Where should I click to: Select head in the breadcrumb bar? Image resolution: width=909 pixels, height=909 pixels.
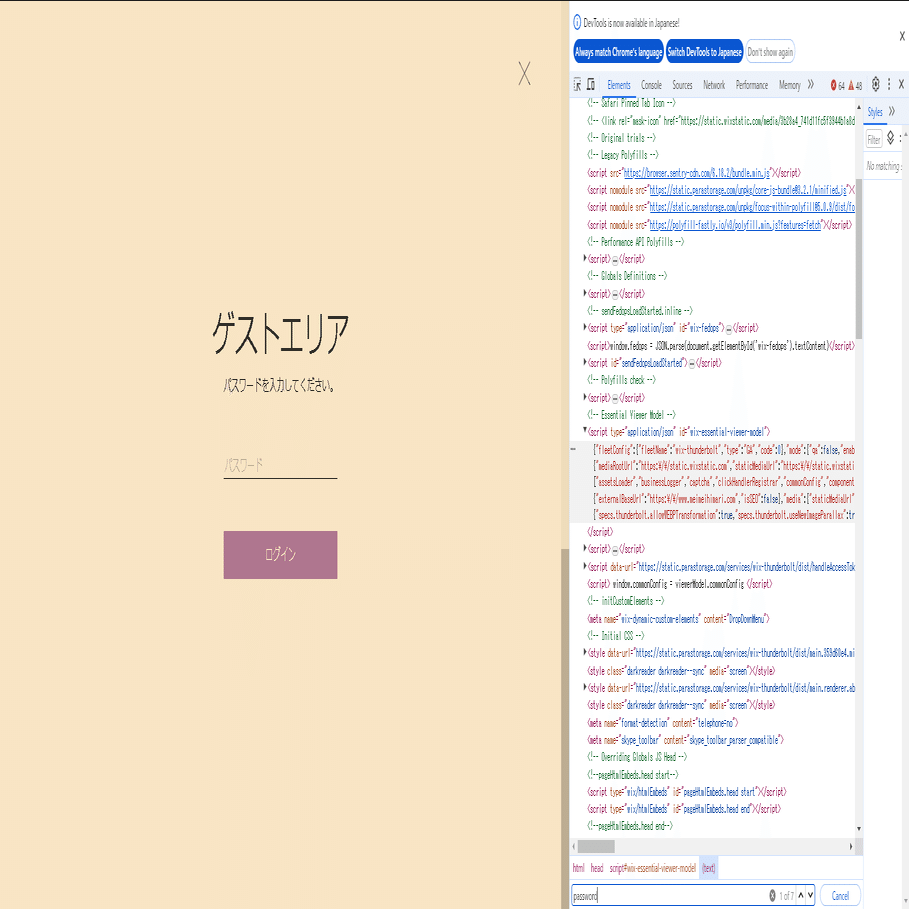point(597,868)
